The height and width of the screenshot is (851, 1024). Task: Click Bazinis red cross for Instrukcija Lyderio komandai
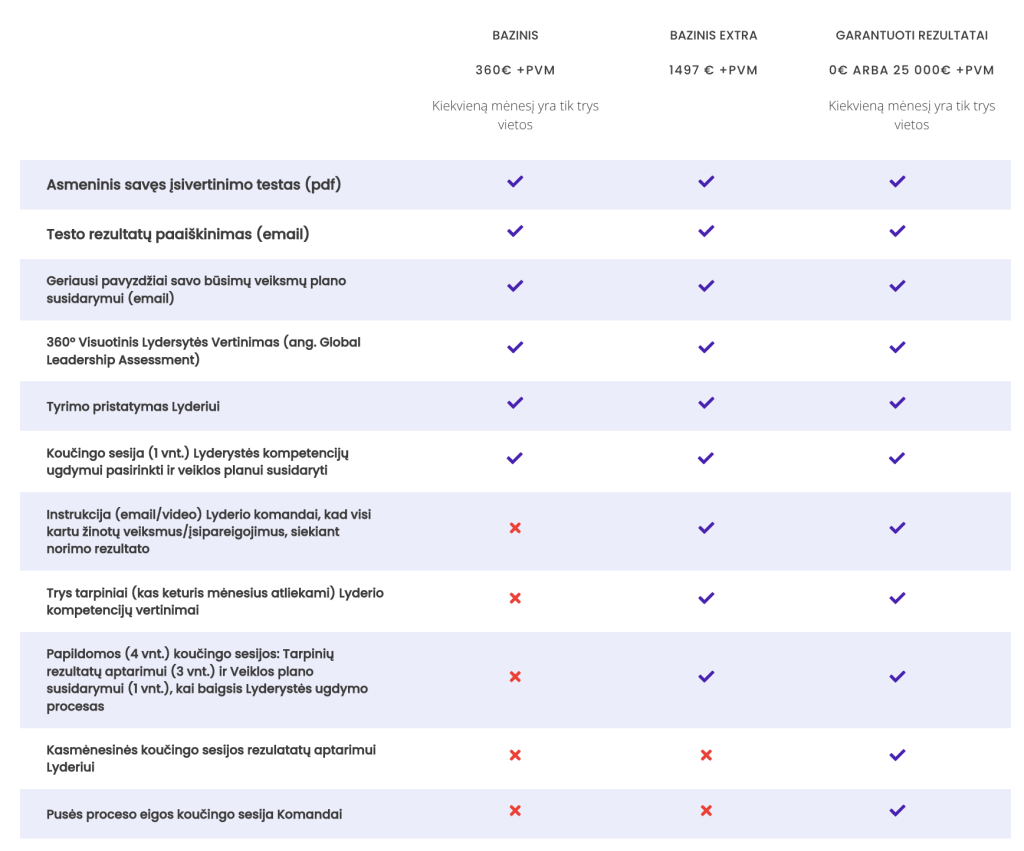coord(515,528)
